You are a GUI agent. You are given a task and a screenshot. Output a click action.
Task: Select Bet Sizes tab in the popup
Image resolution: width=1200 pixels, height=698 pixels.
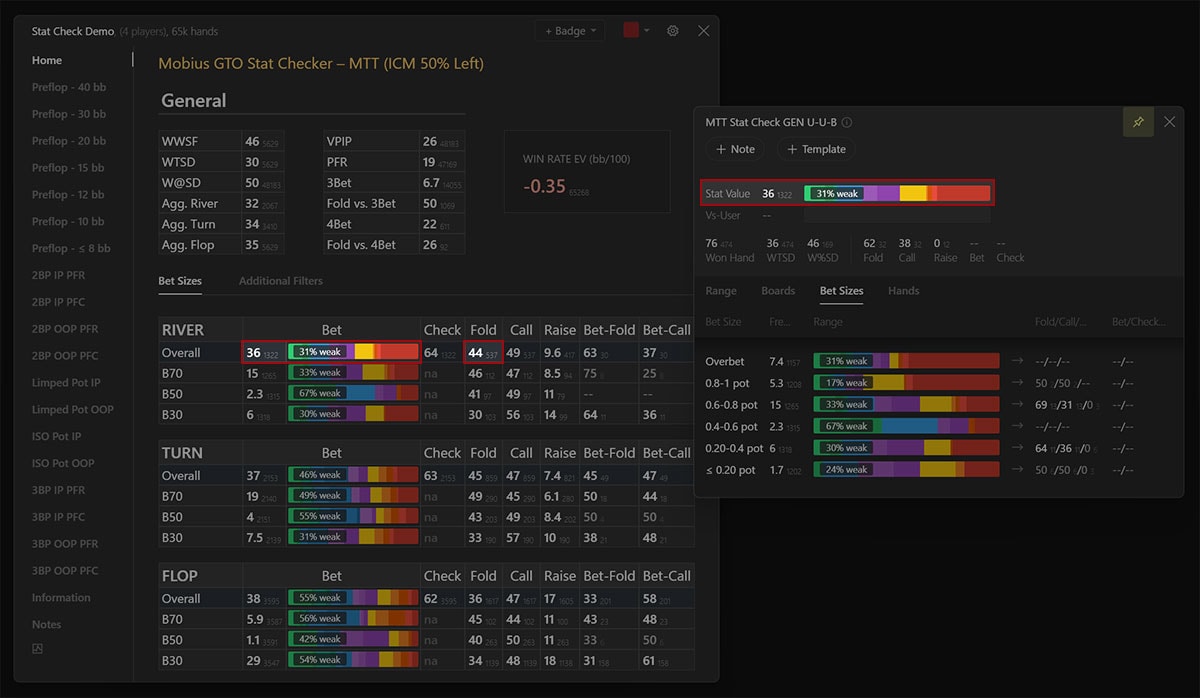pyautogui.click(x=841, y=291)
